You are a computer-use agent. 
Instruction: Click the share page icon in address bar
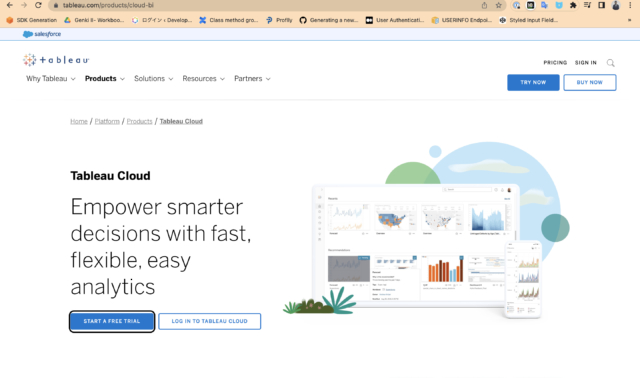pyautogui.click(x=484, y=5)
